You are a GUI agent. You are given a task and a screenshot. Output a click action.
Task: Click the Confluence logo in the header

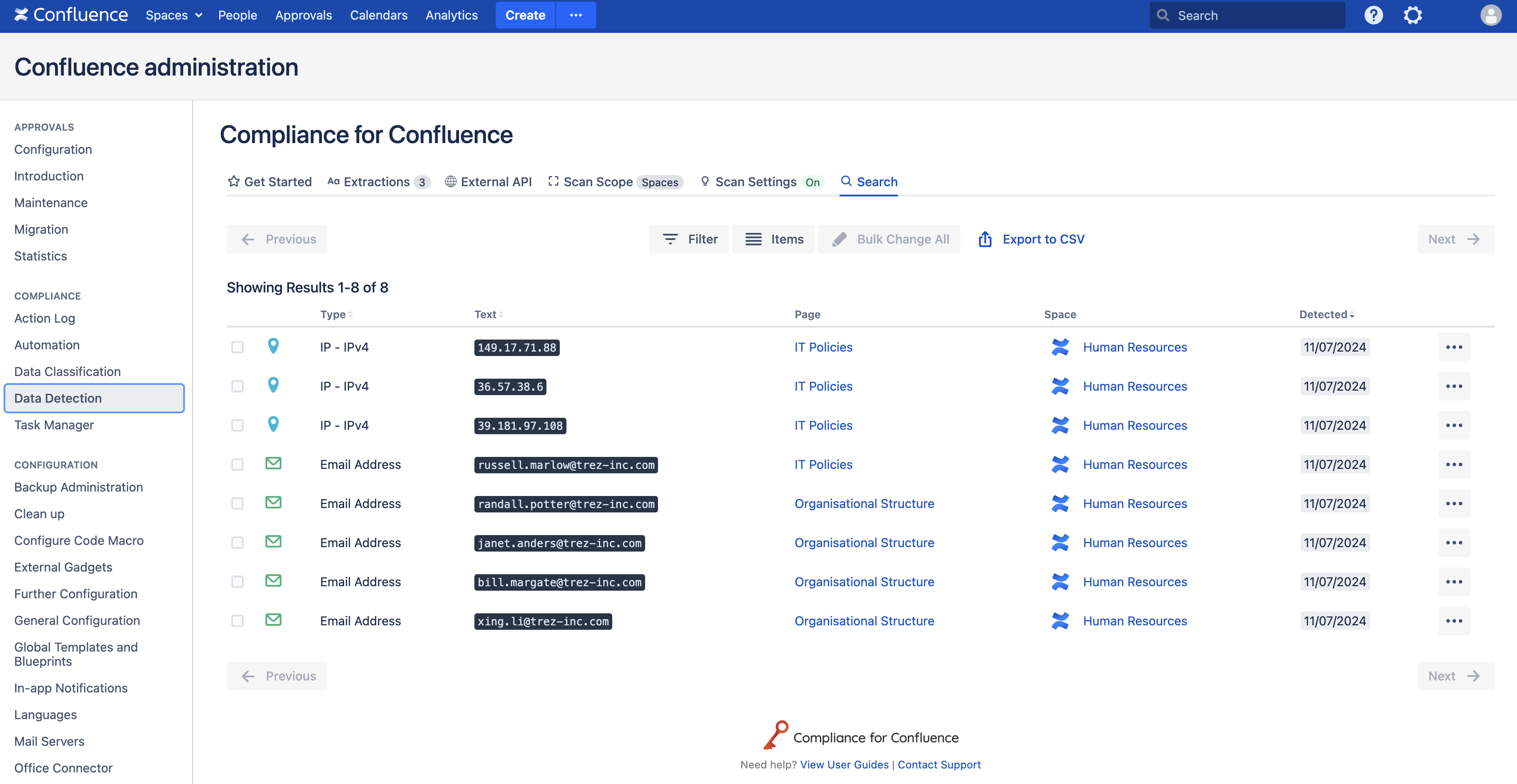click(x=71, y=15)
